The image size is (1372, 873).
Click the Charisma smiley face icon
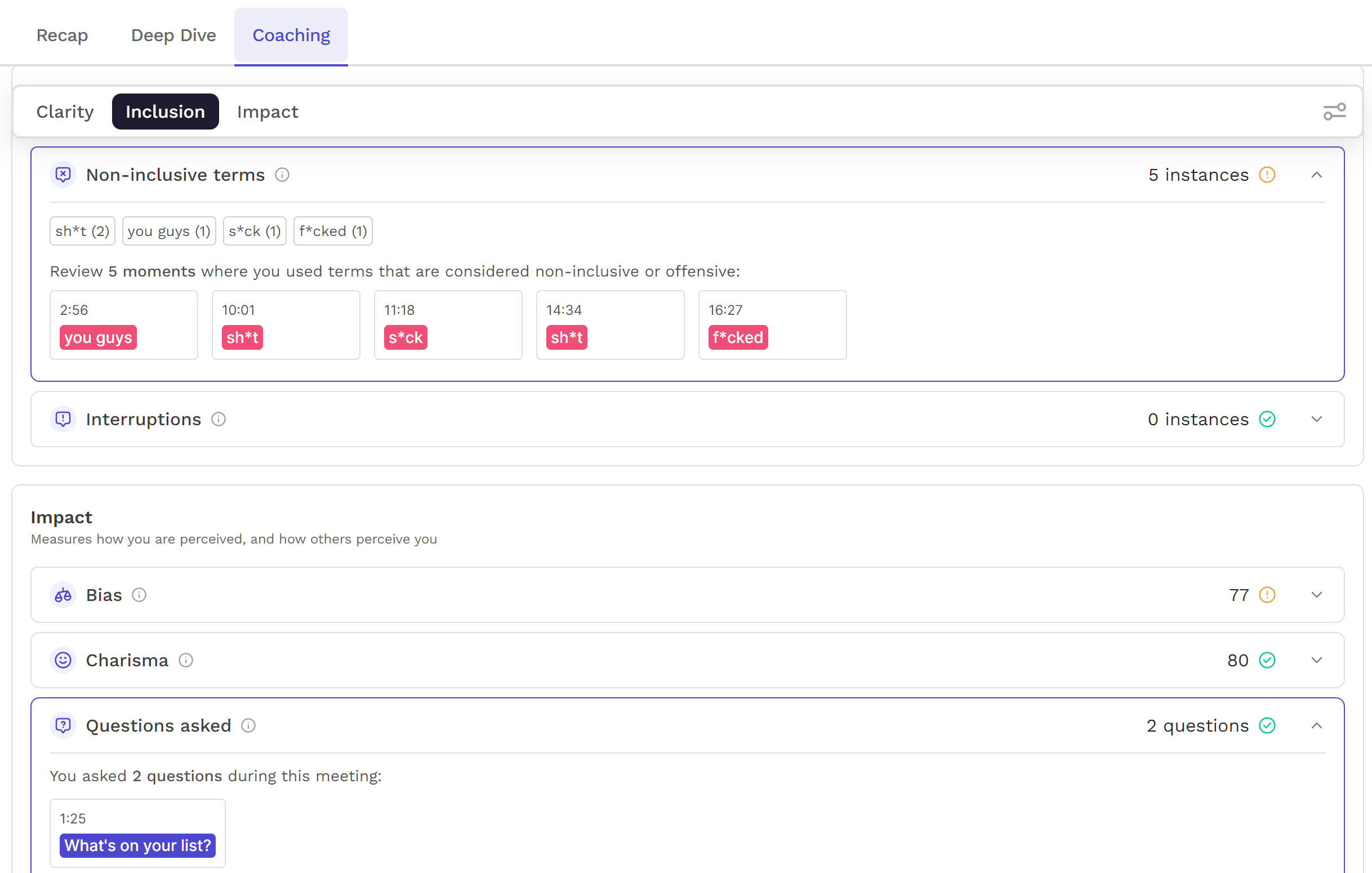[x=63, y=661]
